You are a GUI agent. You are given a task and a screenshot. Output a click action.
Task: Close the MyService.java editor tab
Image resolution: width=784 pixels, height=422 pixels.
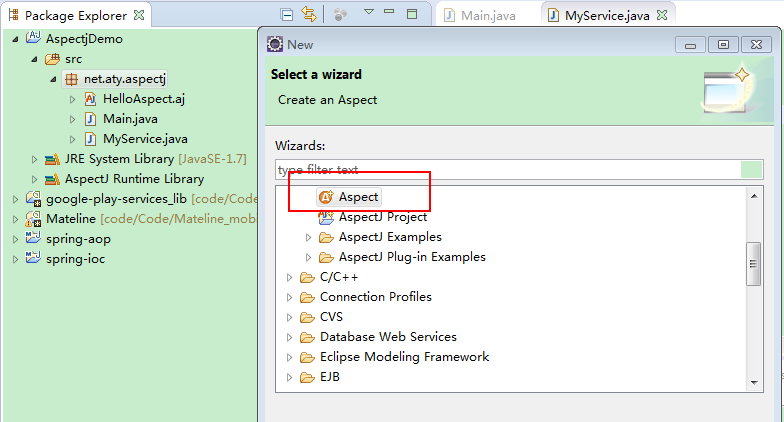662,15
